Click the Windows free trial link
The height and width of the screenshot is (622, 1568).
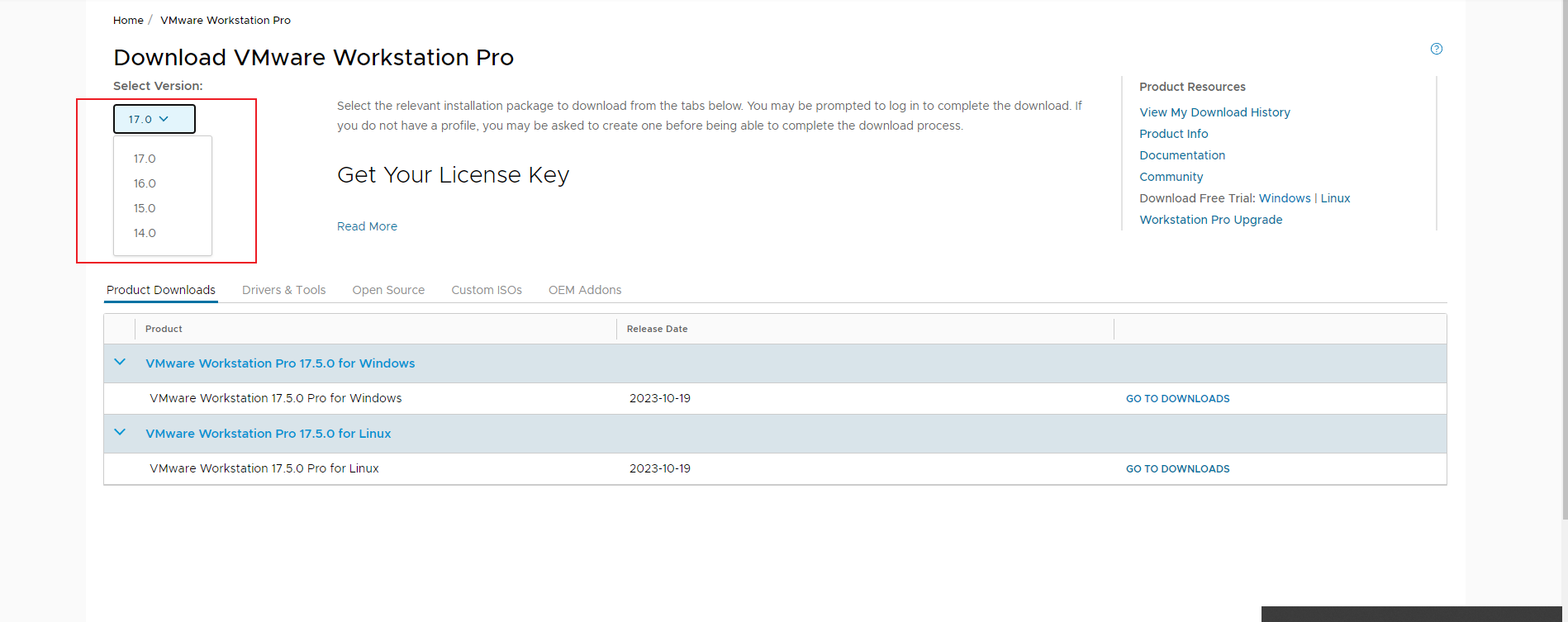(x=1285, y=198)
